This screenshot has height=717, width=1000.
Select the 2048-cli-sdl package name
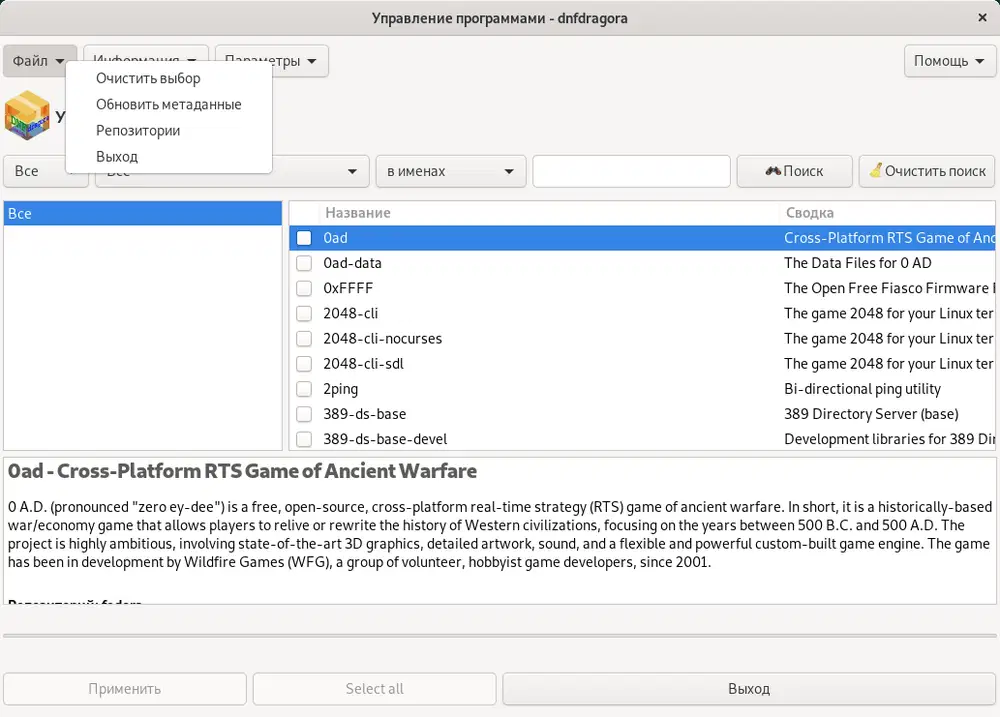click(363, 364)
